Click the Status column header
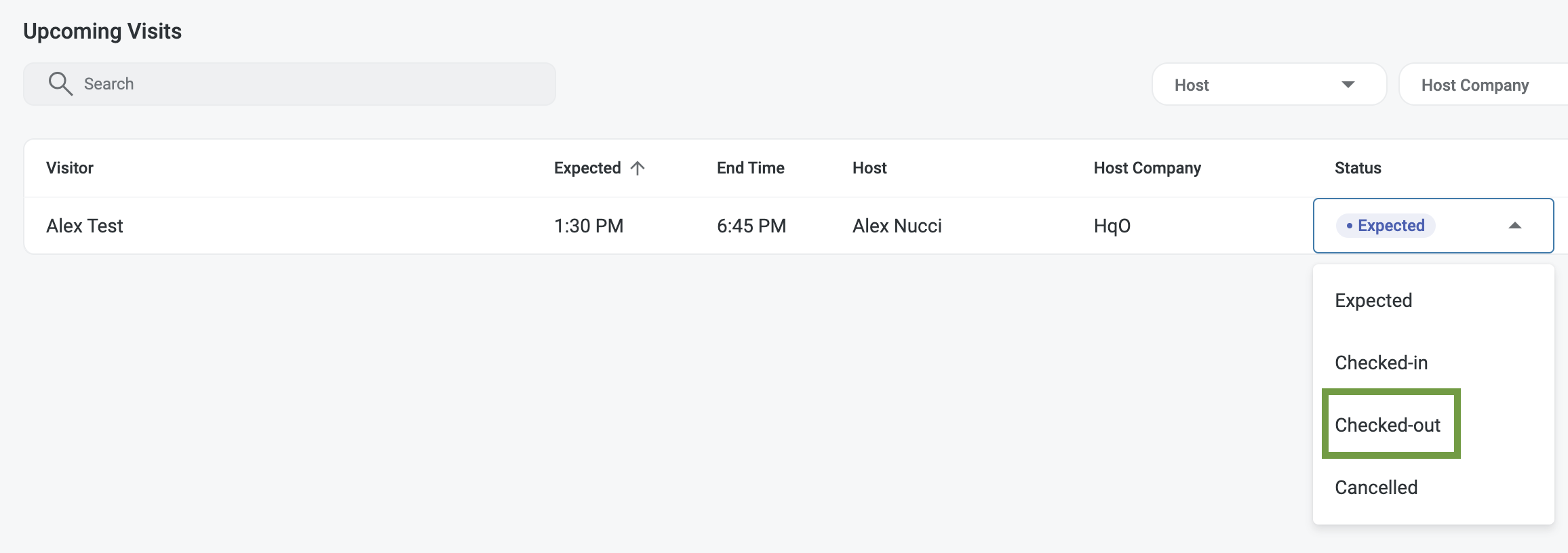 (x=1358, y=168)
